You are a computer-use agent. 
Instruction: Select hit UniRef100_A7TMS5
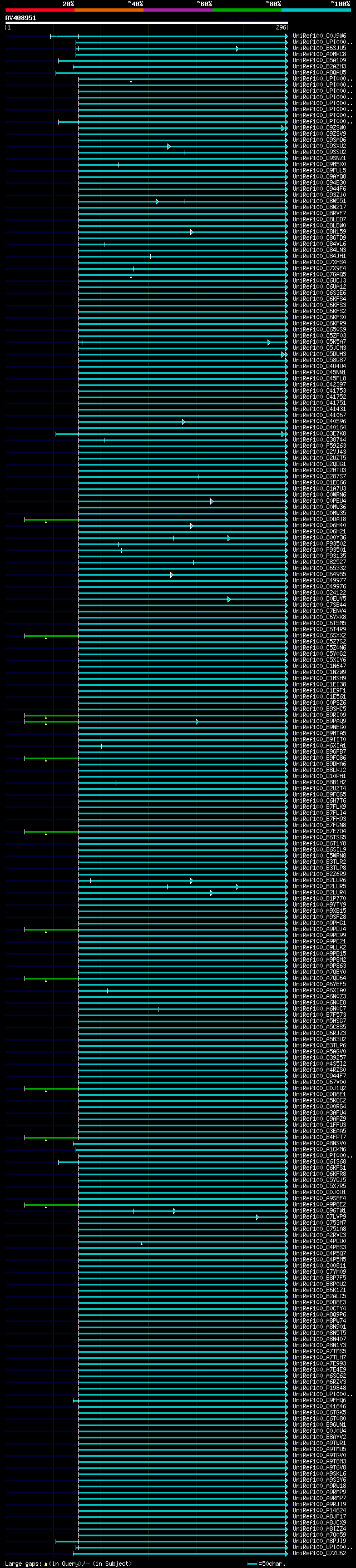(x=319, y=1351)
